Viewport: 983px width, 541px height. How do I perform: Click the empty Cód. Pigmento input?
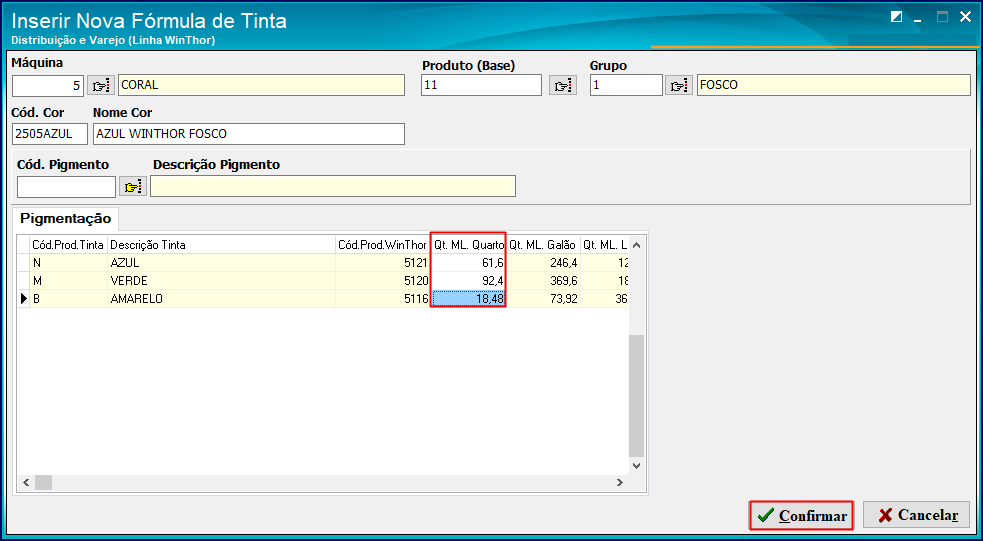tap(66, 187)
